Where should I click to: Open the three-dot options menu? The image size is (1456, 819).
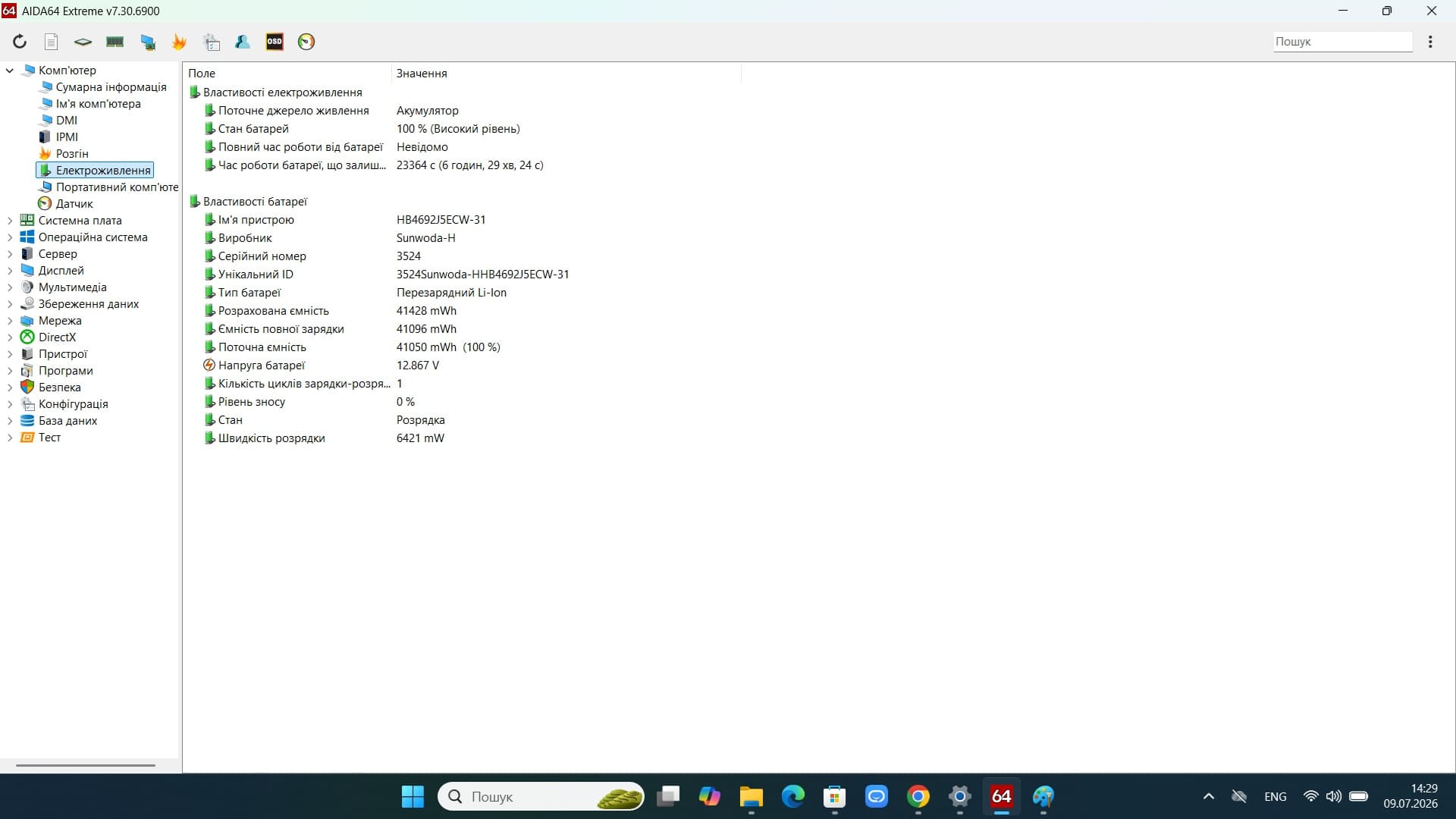pyautogui.click(x=1430, y=42)
